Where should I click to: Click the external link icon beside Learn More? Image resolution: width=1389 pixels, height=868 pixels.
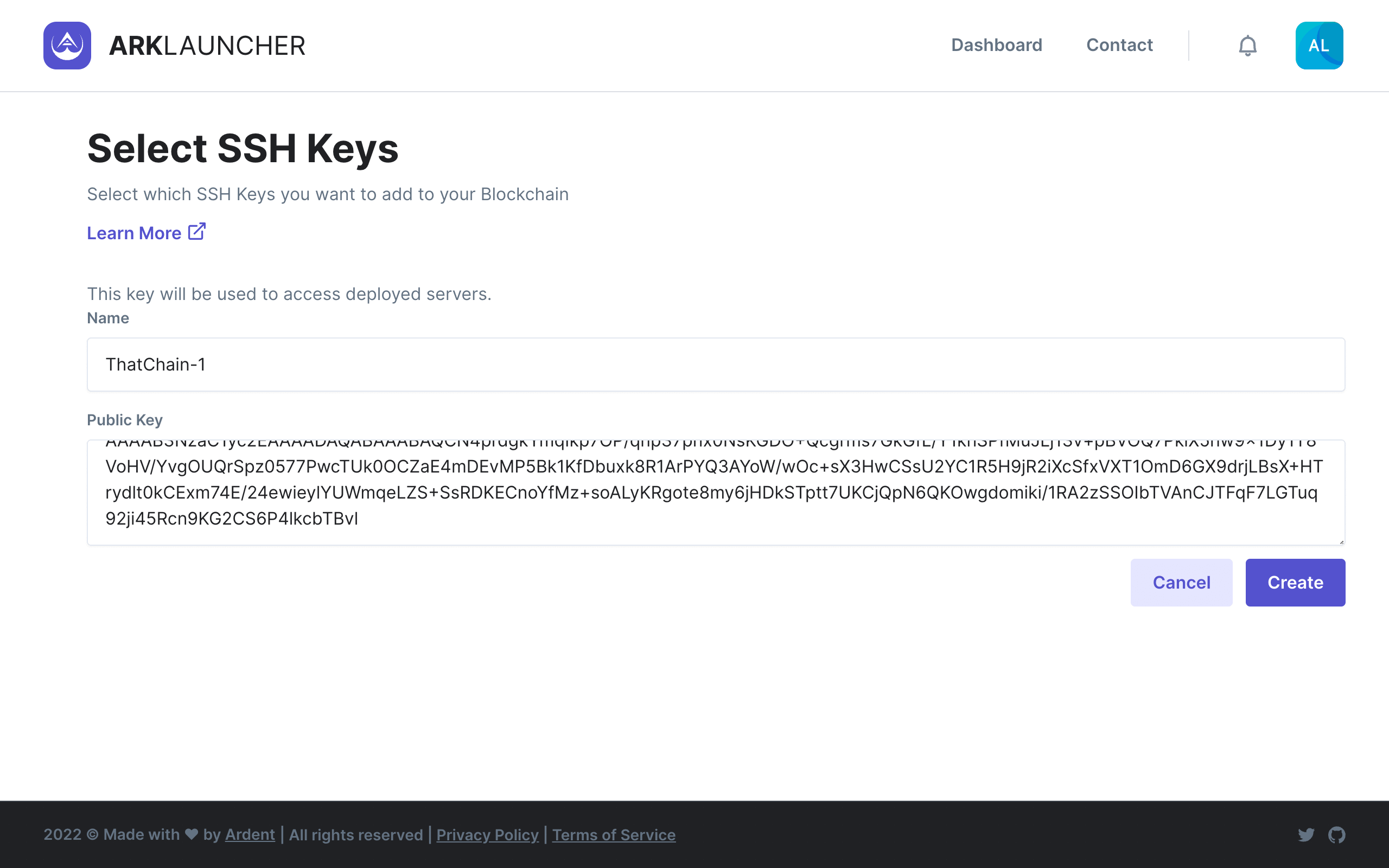pyautogui.click(x=197, y=231)
